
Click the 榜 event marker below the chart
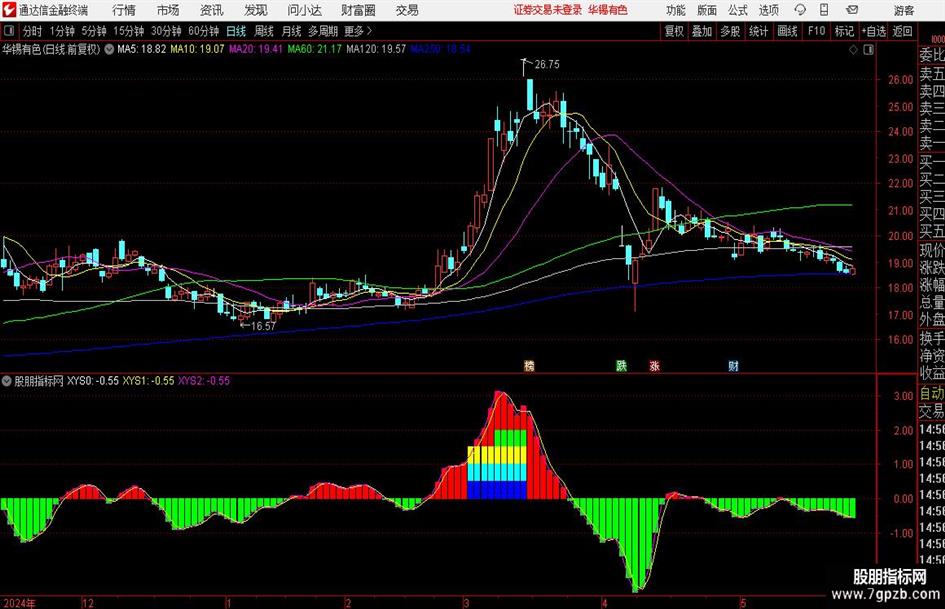pyautogui.click(x=529, y=365)
